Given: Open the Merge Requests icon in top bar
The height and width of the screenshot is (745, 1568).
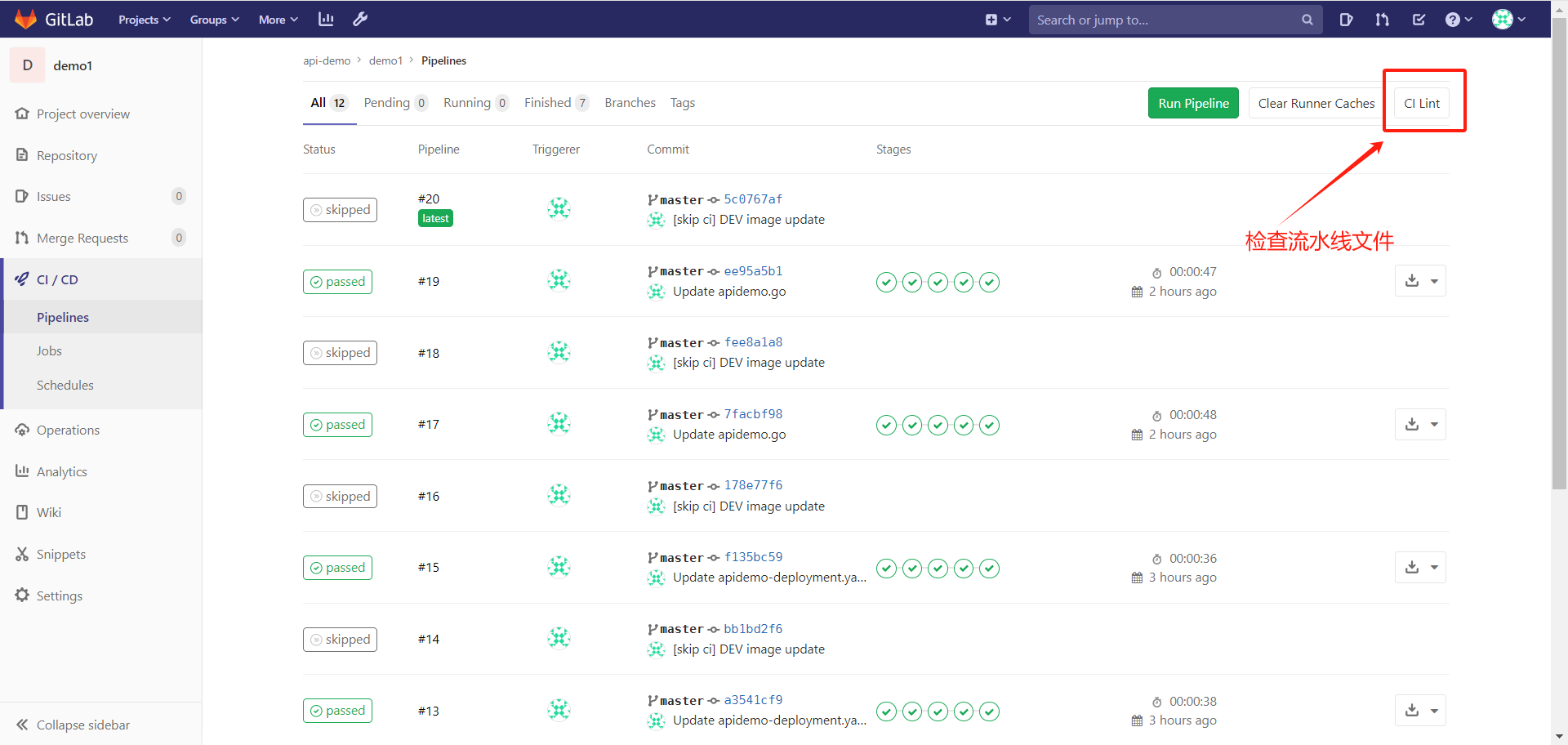Looking at the screenshot, I should (1382, 19).
